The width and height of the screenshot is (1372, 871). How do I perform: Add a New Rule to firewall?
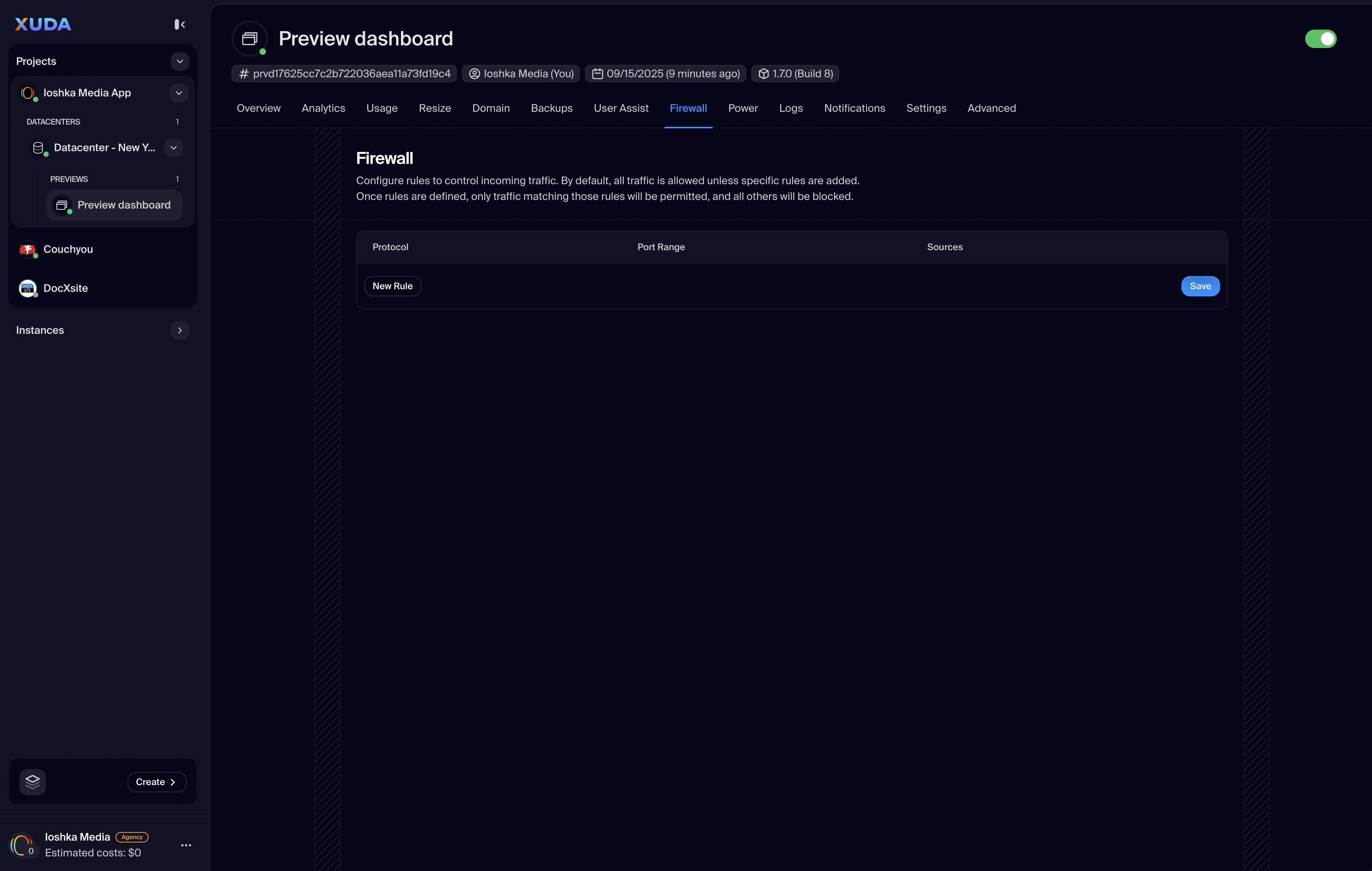tap(392, 286)
